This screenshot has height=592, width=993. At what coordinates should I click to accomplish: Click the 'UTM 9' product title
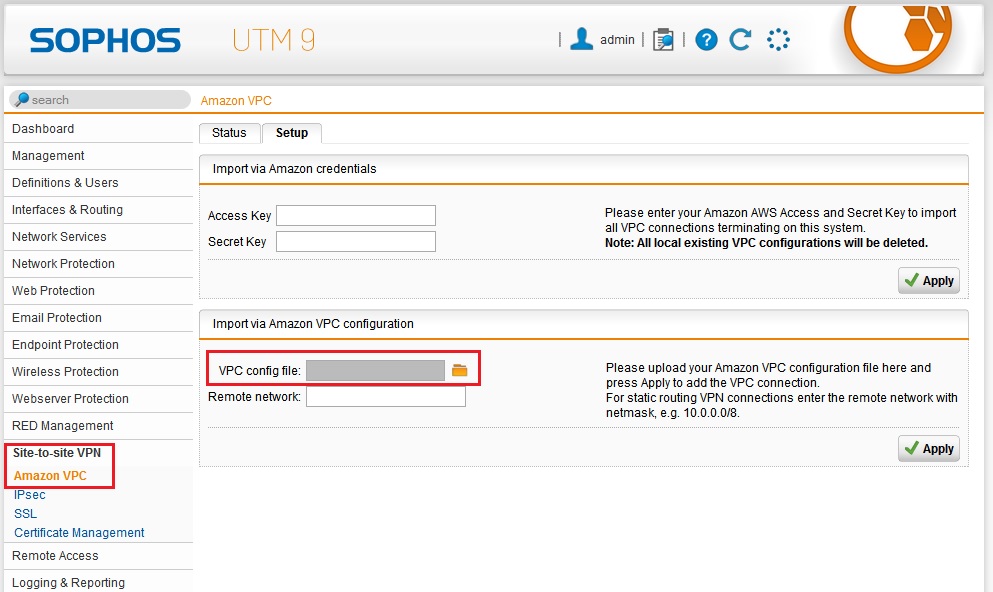tap(274, 40)
